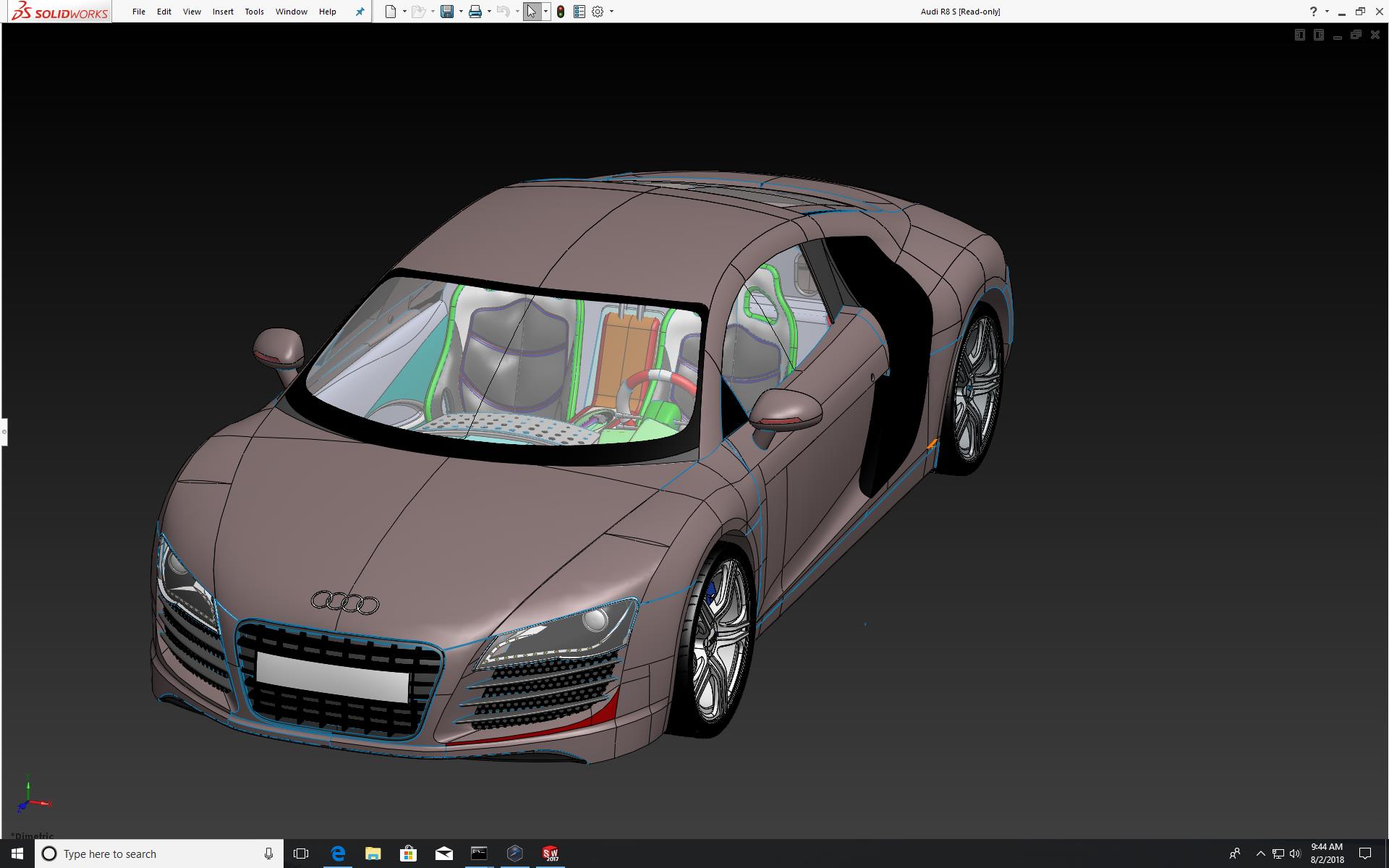Toggle the menu bar pin

(360, 12)
